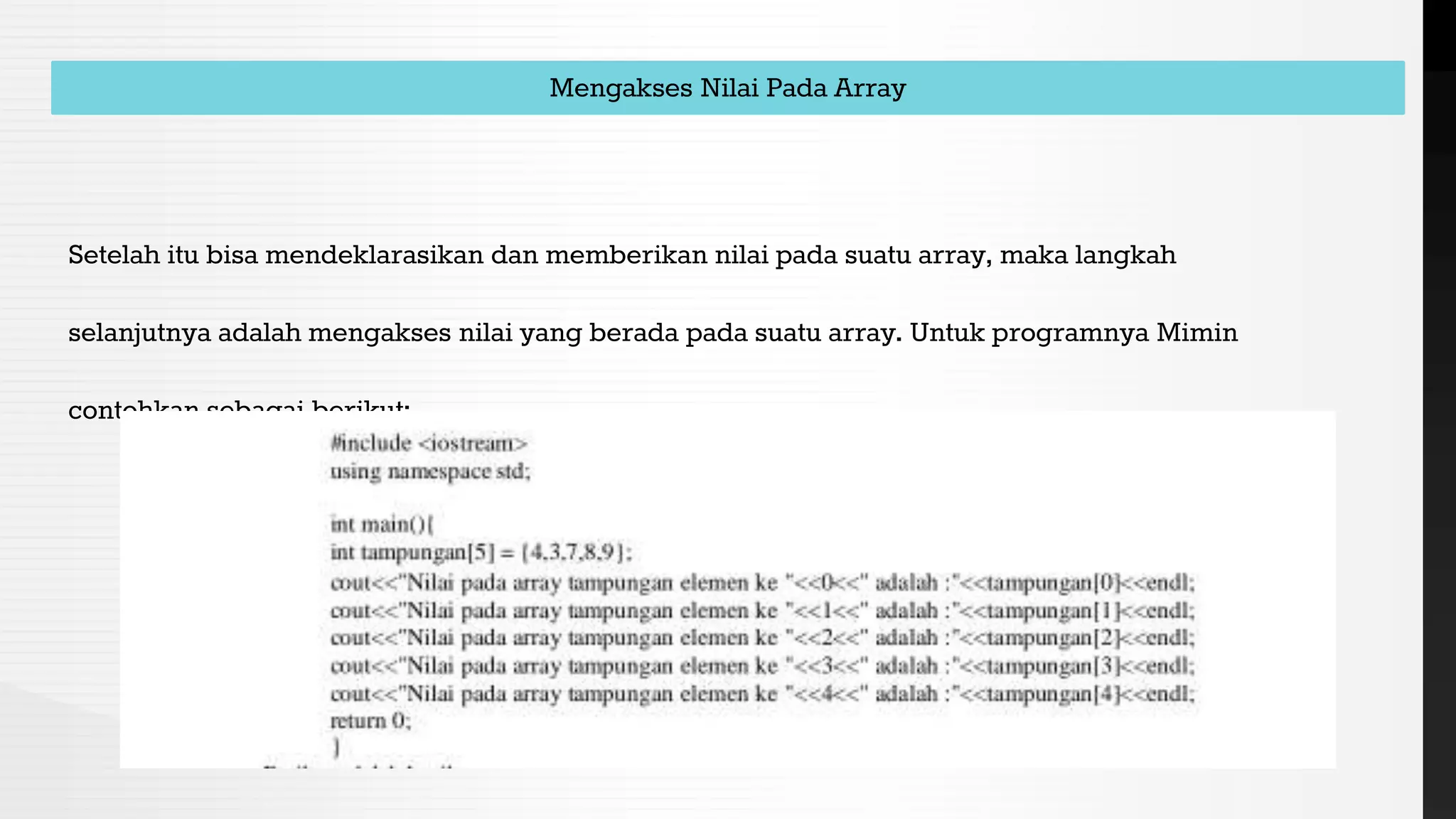
Task: Click the line starting 'selanjutnya adalah mengakses nilai'
Action: click(x=653, y=333)
